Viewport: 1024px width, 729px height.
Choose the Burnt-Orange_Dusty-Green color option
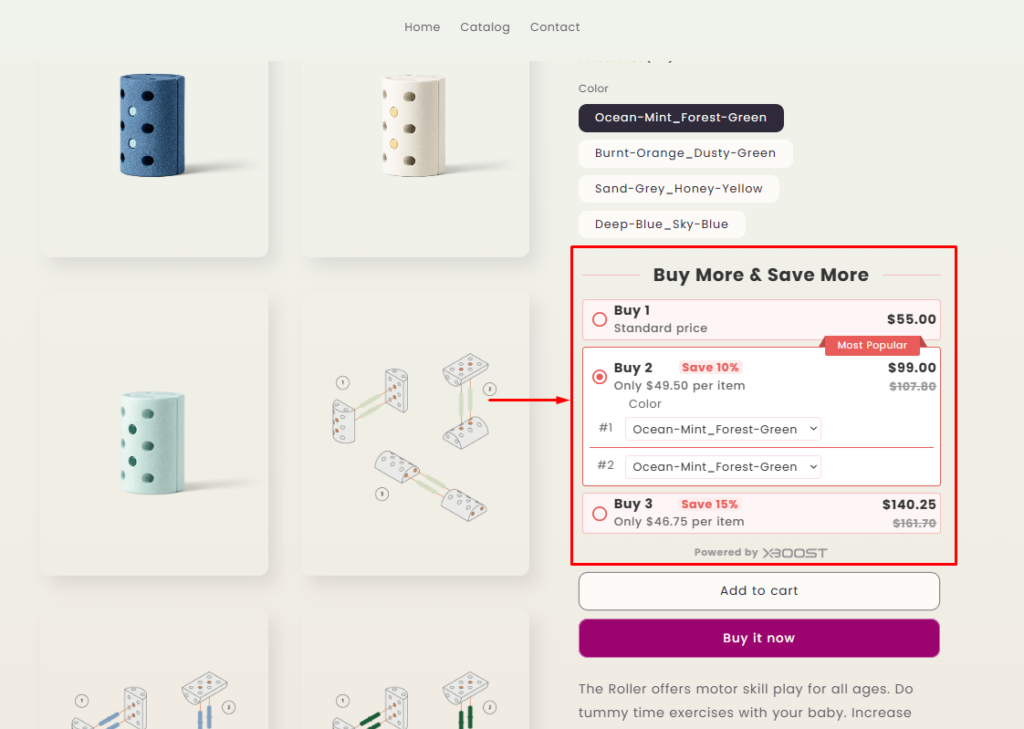click(x=685, y=153)
